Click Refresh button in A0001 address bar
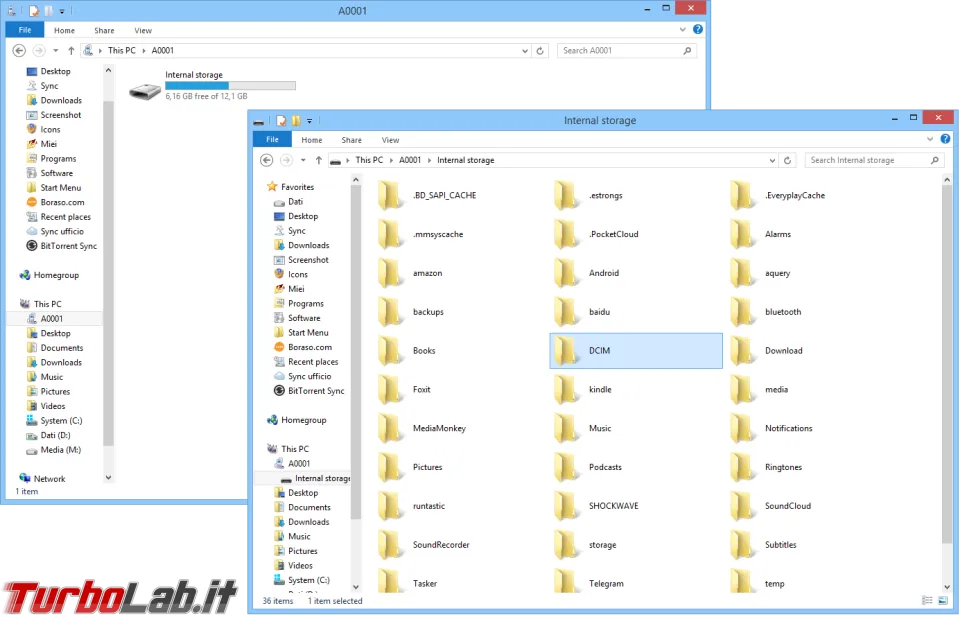Viewport: 960px width, 617px height. pos(540,51)
